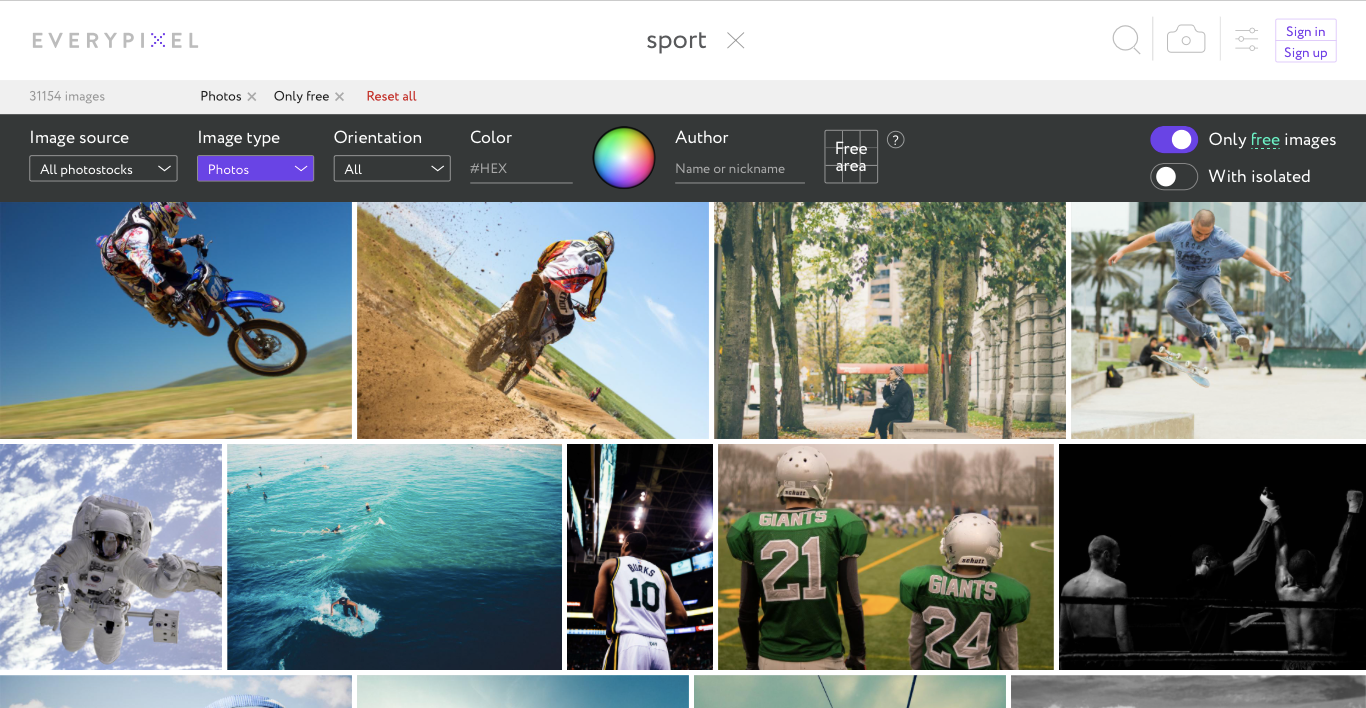Open the color wheel picker
The height and width of the screenshot is (708, 1366).
[624, 158]
